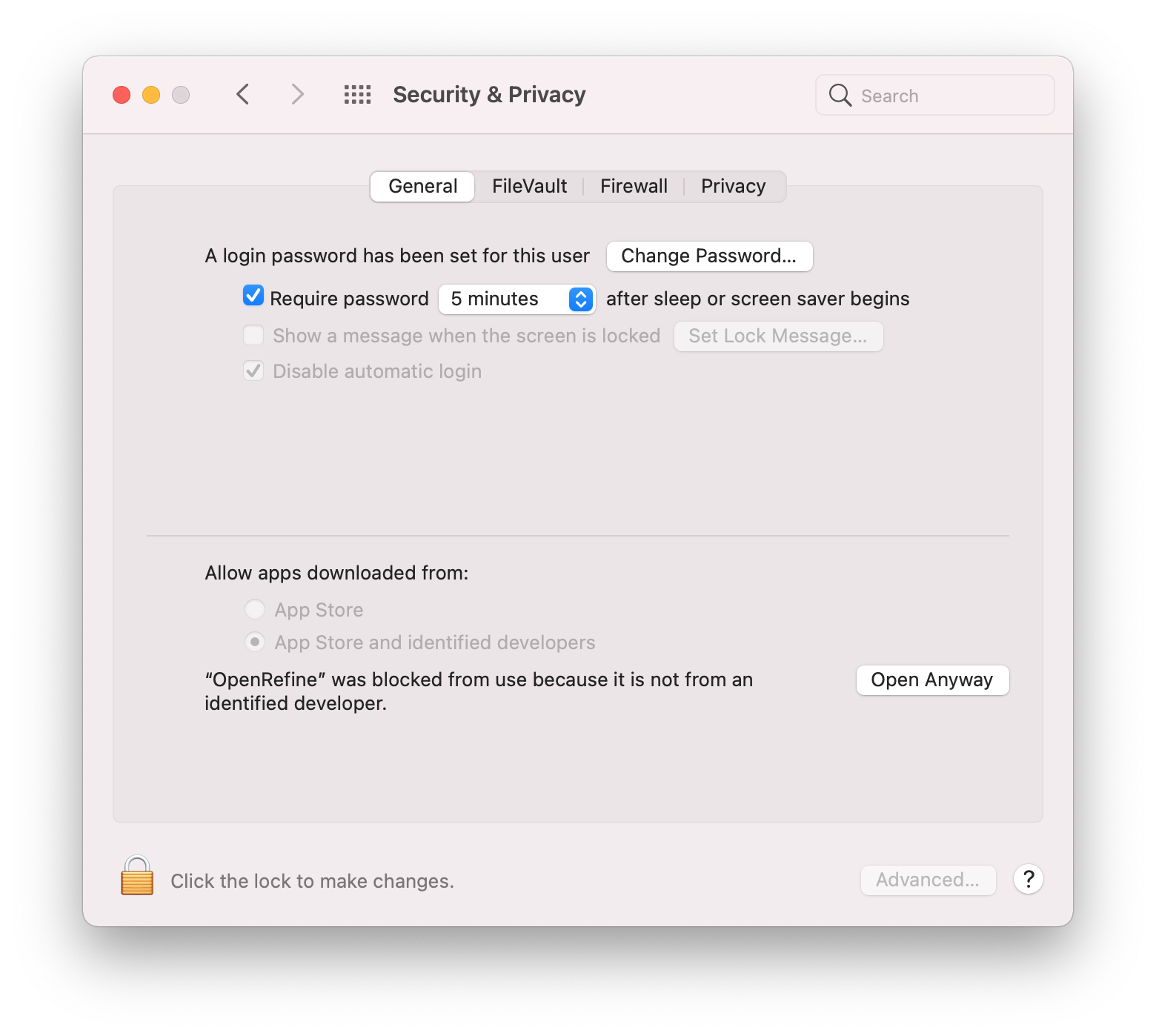Allow OpenRefine with Open Anyway

point(932,680)
